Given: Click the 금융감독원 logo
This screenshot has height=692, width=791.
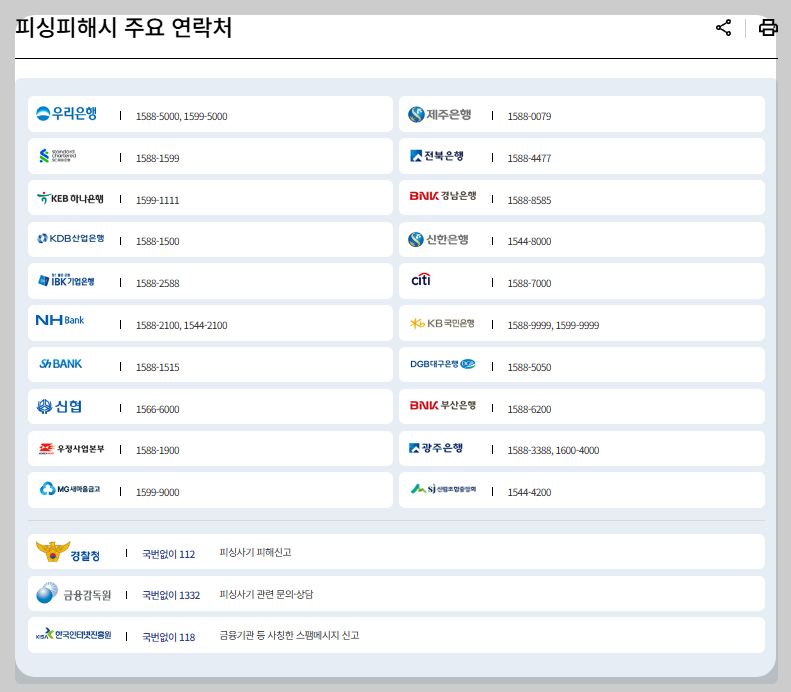Looking at the screenshot, I should click(73, 594).
